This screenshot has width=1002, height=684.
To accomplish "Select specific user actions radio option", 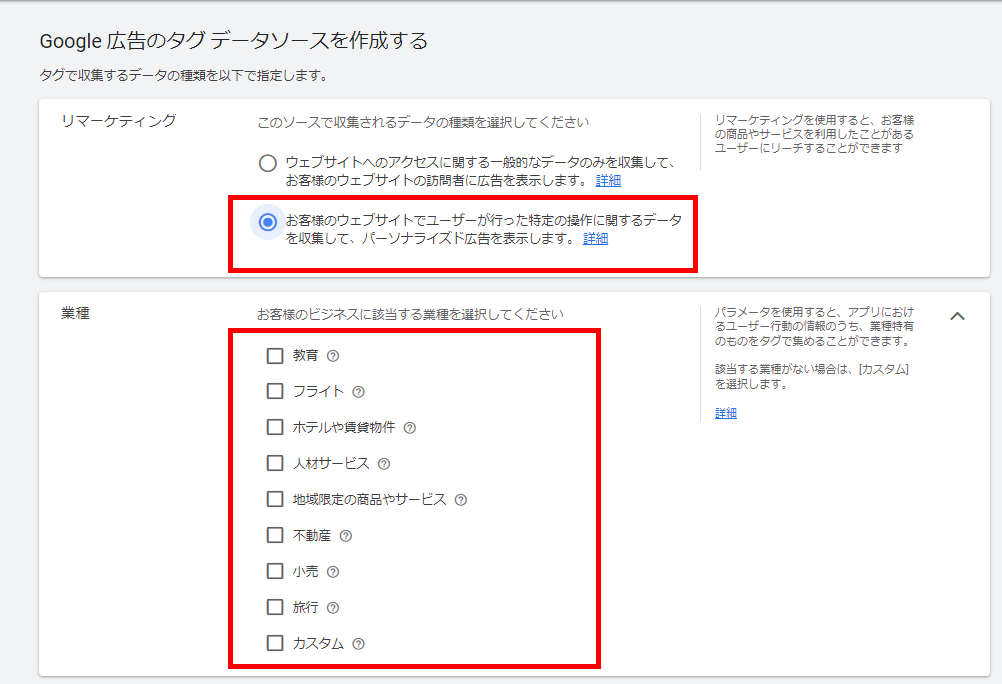I will click(x=267, y=222).
